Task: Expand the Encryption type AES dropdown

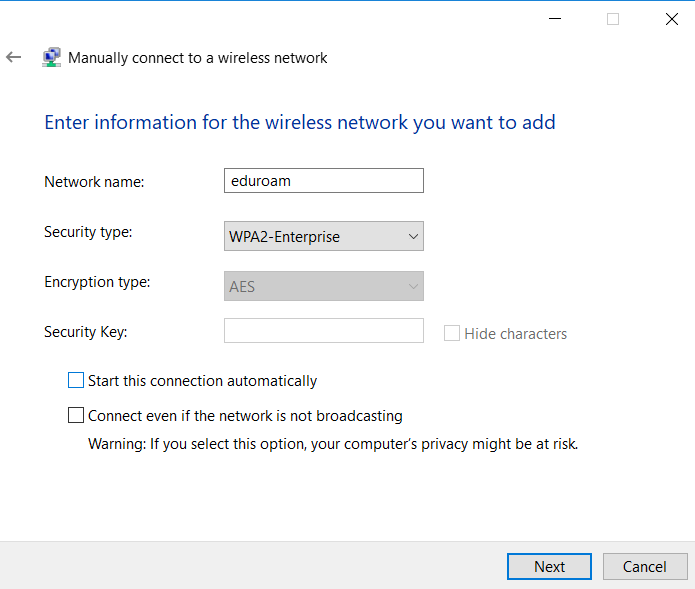Action: pos(324,286)
